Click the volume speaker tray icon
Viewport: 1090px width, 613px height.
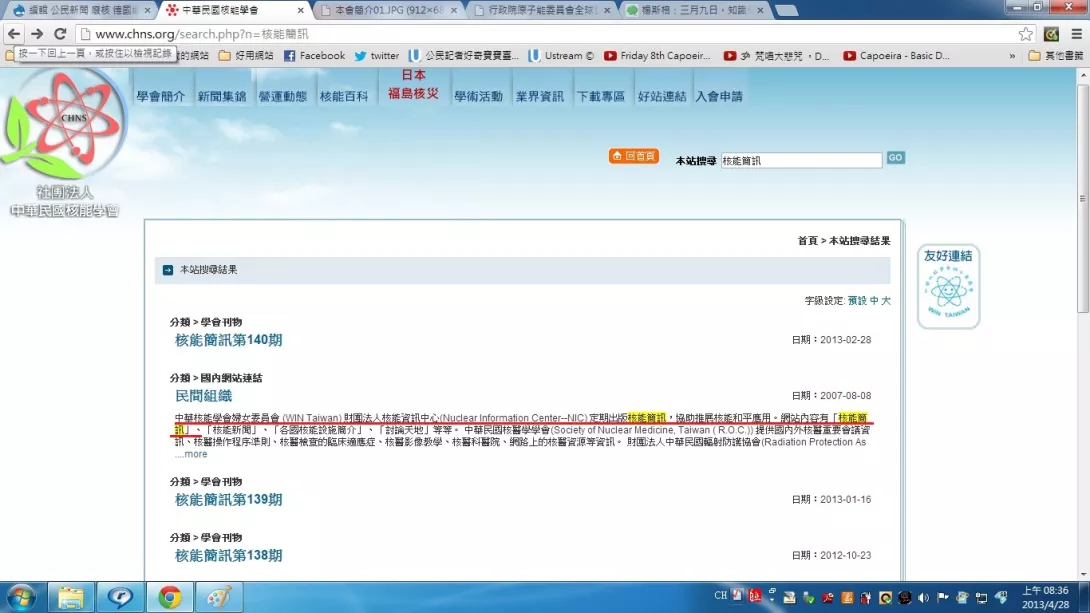(922, 598)
